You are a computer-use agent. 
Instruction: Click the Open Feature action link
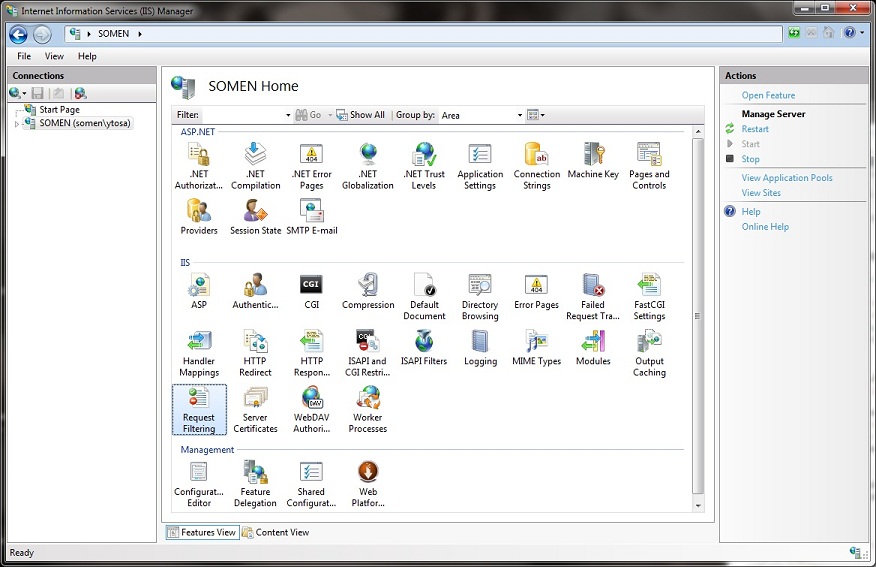[x=768, y=95]
